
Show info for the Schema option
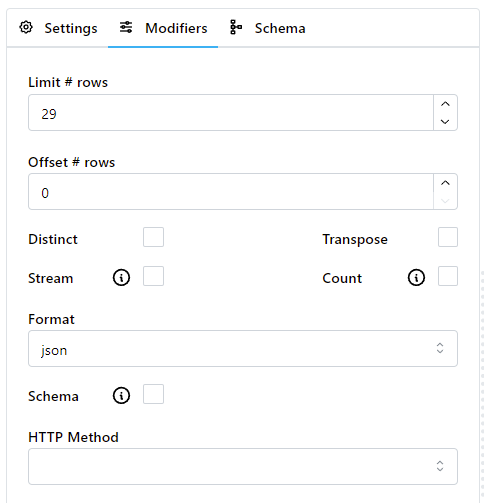coord(121,396)
